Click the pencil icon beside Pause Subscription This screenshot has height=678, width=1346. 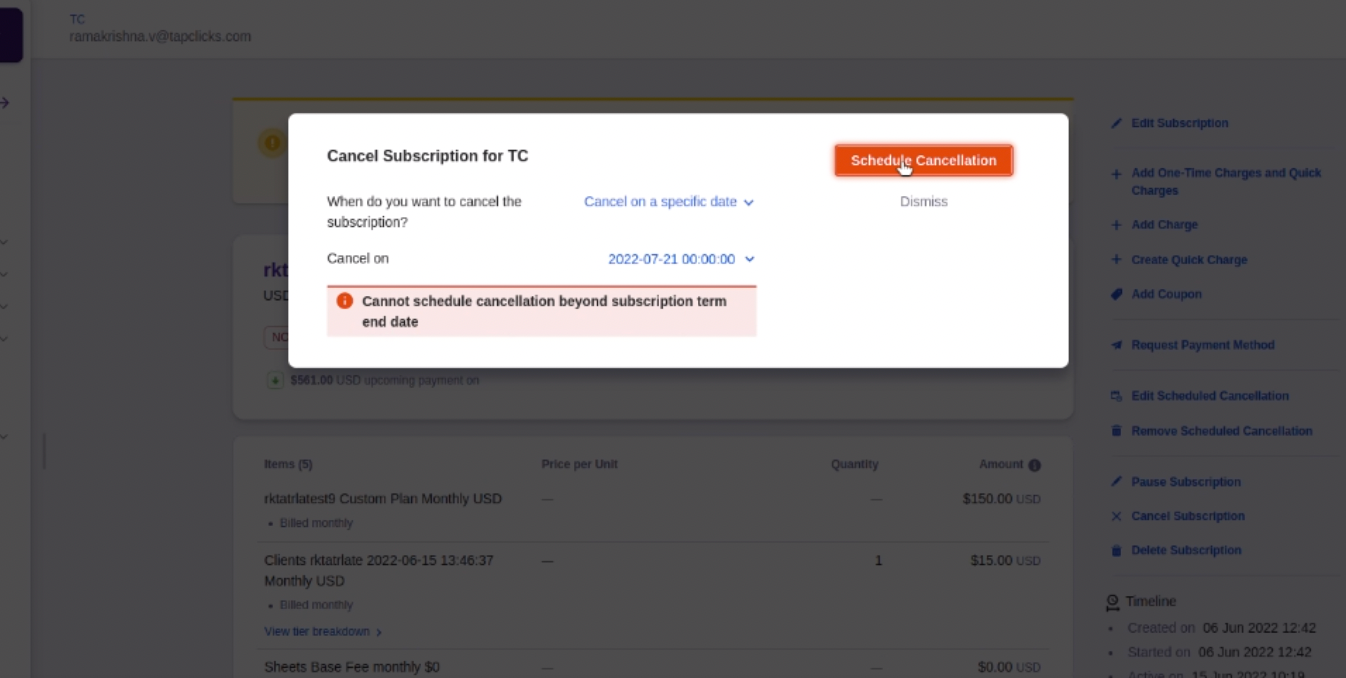click(1116, 482)
